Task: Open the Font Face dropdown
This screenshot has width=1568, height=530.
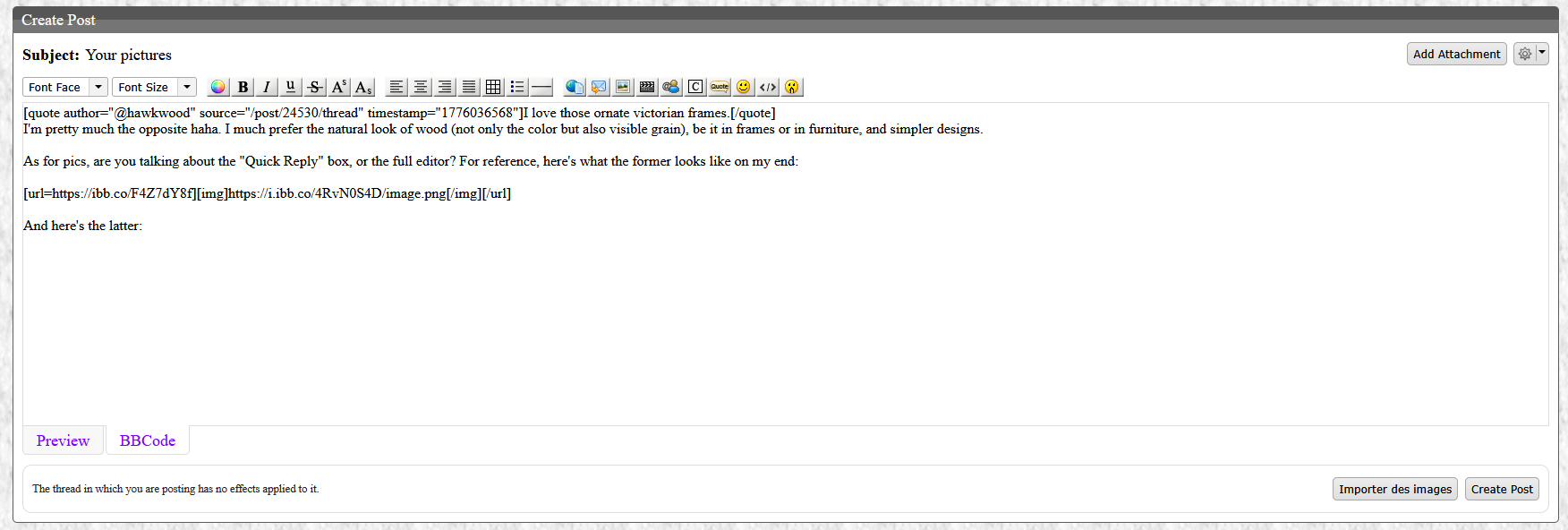Action: coord(65,87)
